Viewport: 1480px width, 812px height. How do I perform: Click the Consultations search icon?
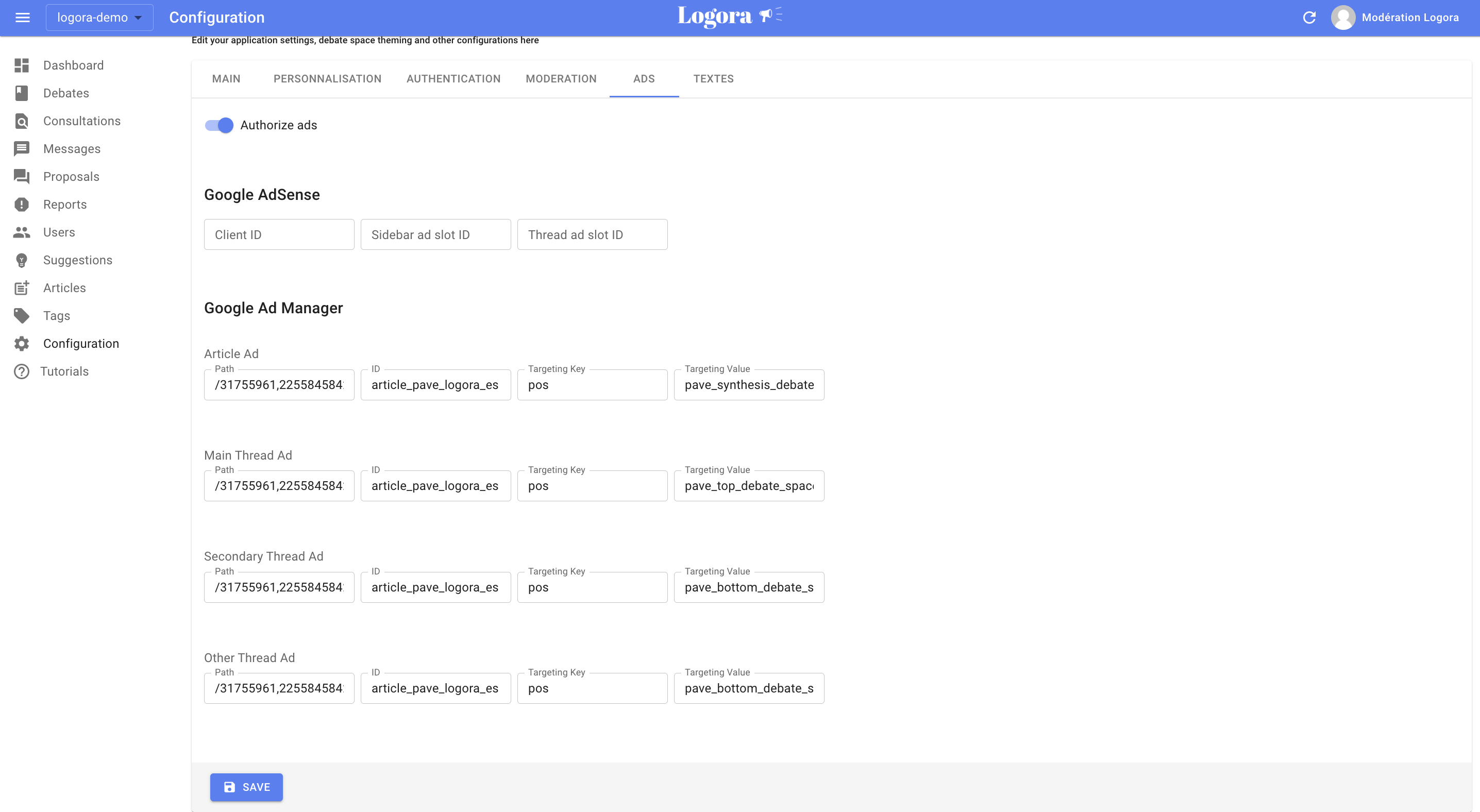point(22,121)
